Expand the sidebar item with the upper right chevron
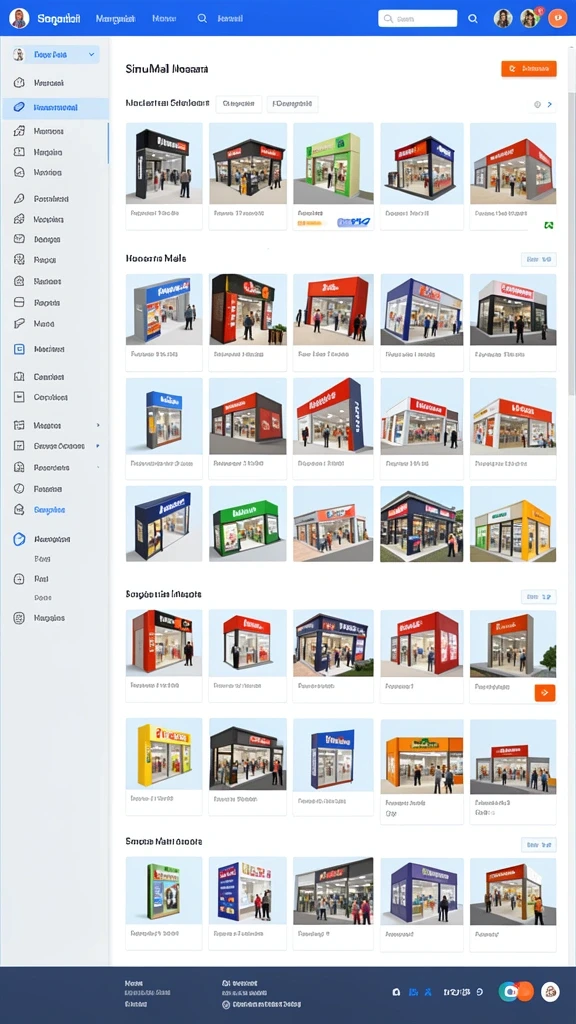This screenshot has height=1024, width=576. click(55, 425)
